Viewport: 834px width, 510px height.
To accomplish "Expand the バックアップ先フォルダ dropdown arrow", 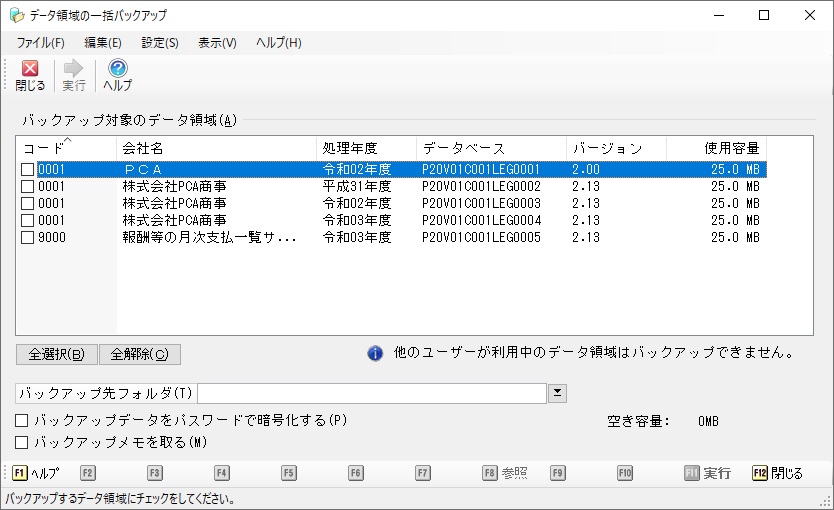I will tap(558, 393).
